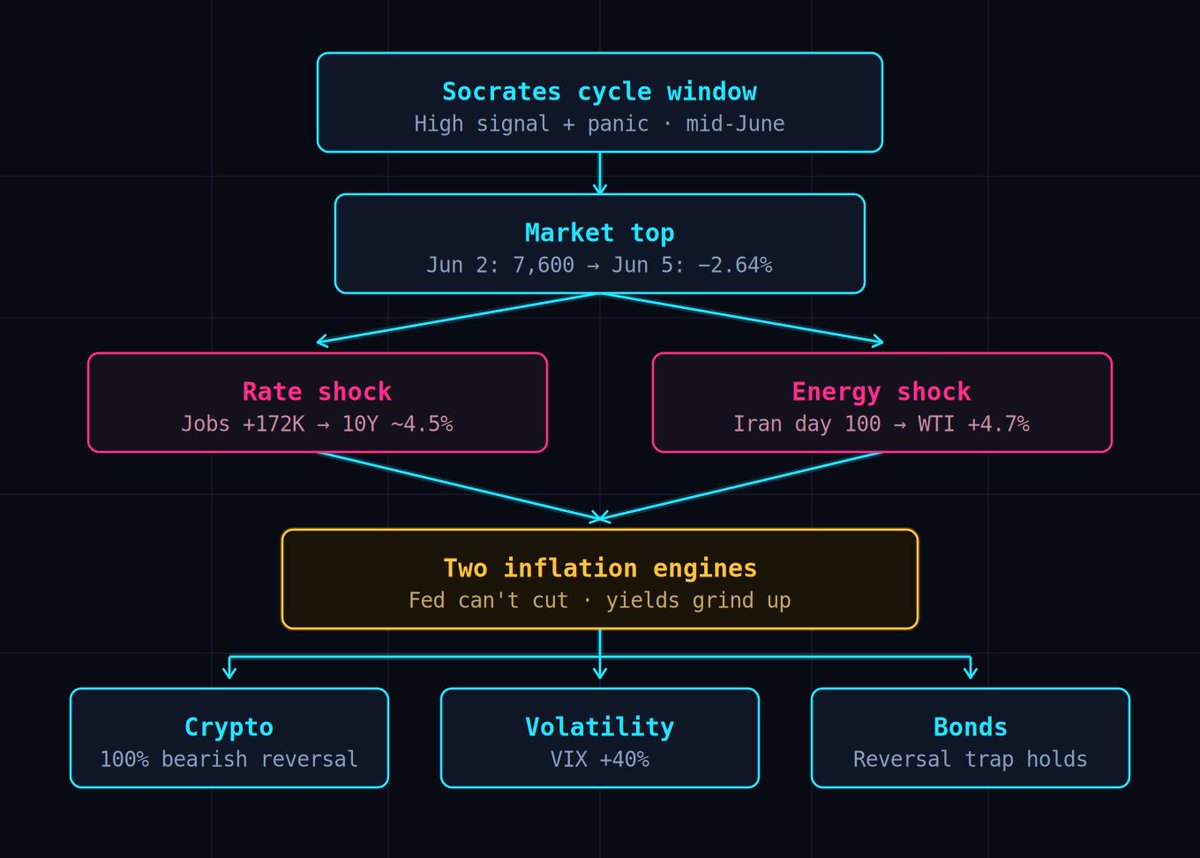
Task: Click the 'Volatility' heading
Action: click(600, 727)
